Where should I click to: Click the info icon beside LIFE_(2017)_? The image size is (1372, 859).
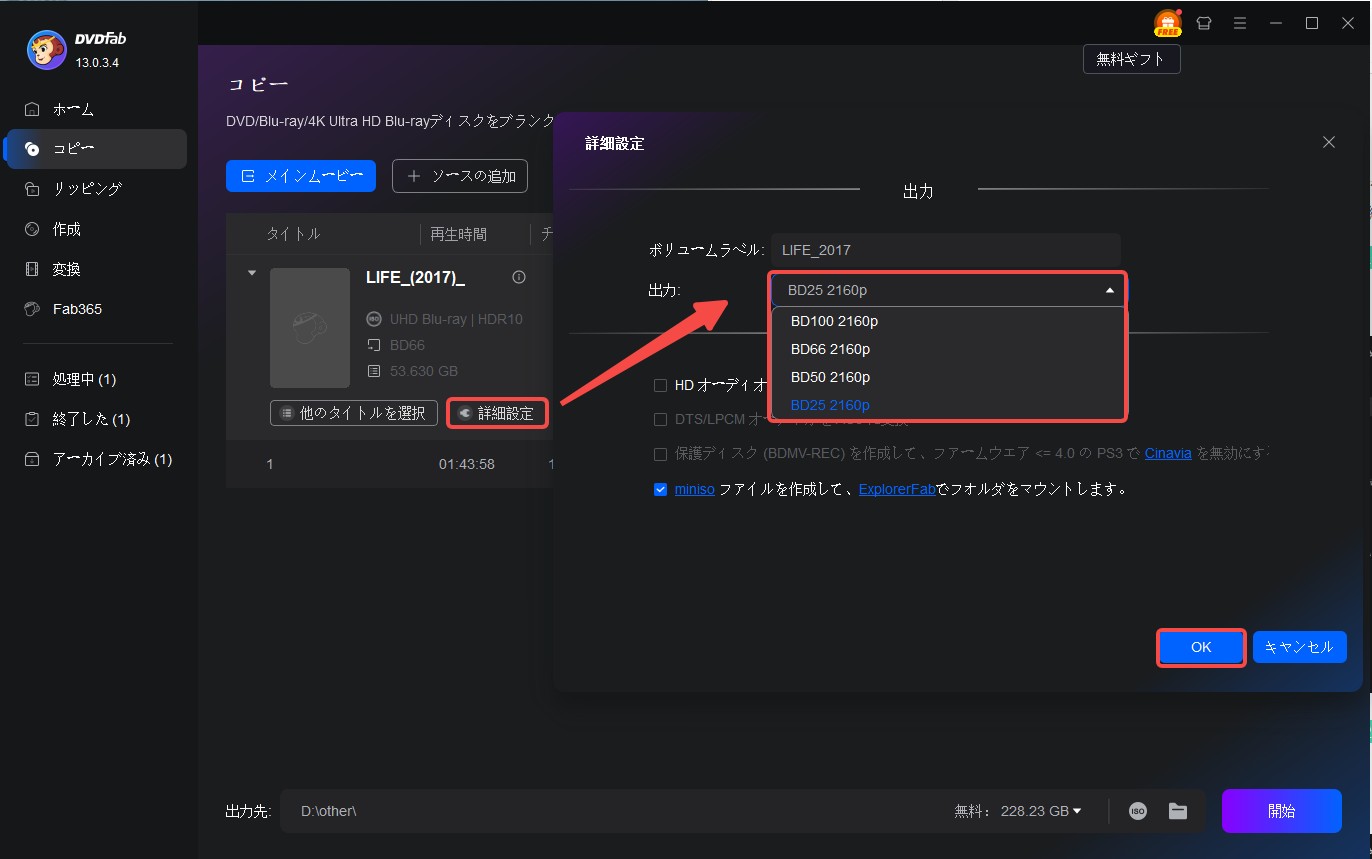518,277
